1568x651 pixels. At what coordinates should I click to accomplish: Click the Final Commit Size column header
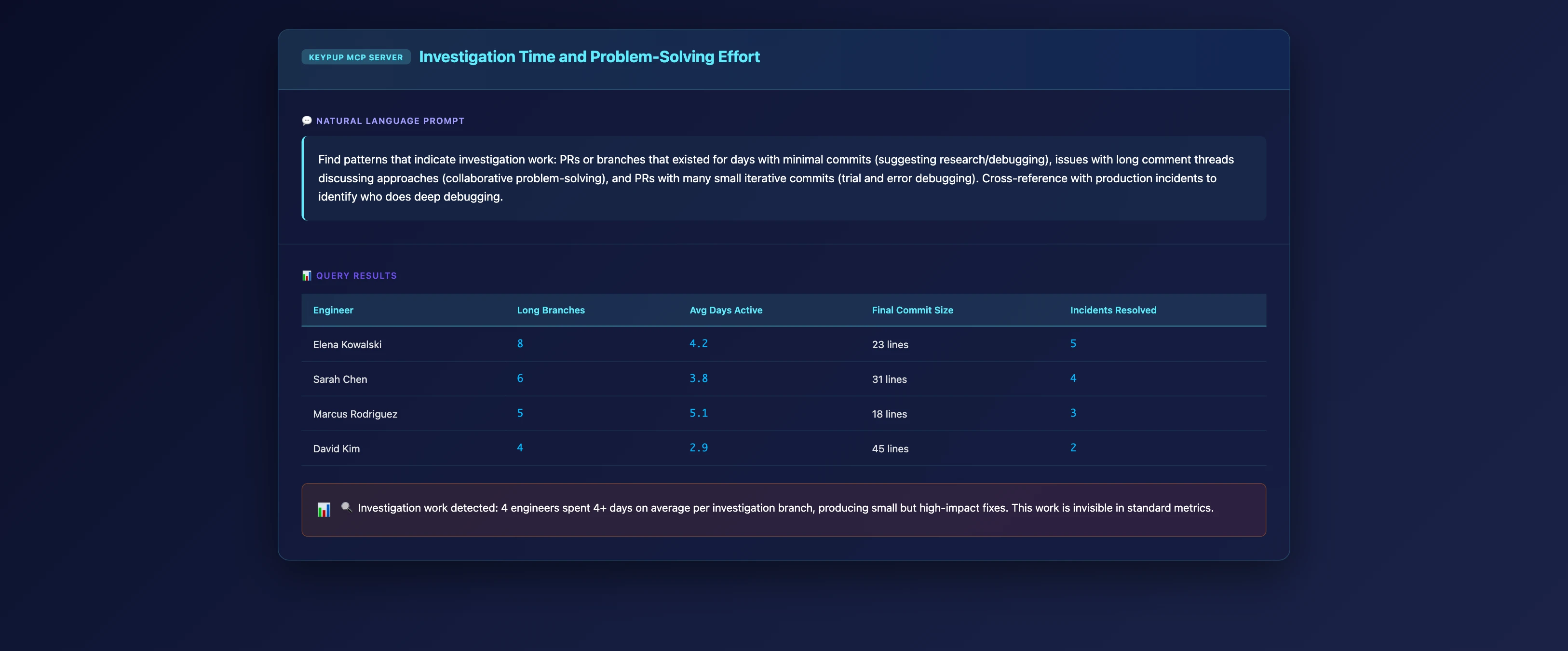point(912,310)
